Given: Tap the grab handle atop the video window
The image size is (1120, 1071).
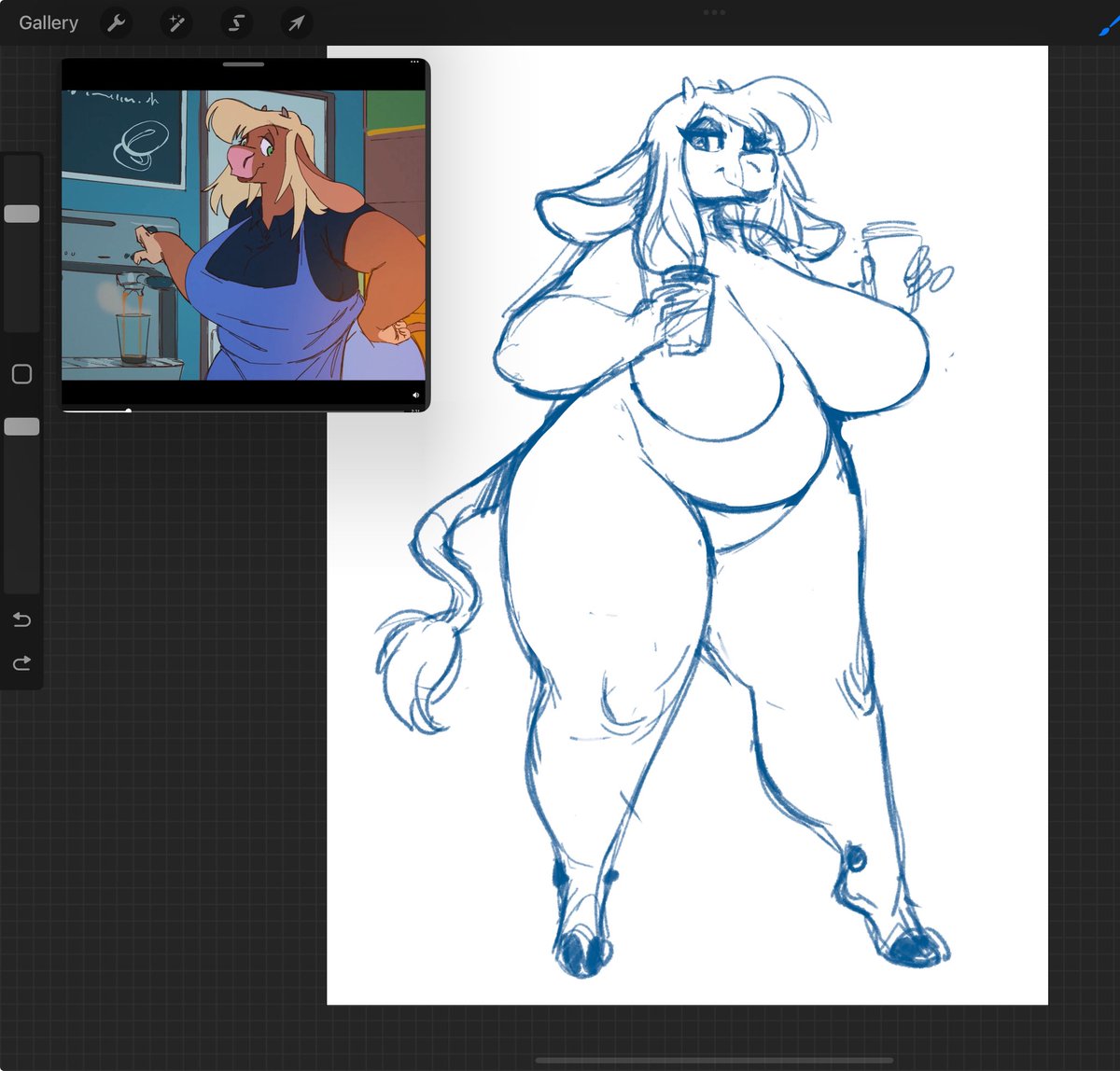Looking at the screenshot, I should (x=245, y=63).
